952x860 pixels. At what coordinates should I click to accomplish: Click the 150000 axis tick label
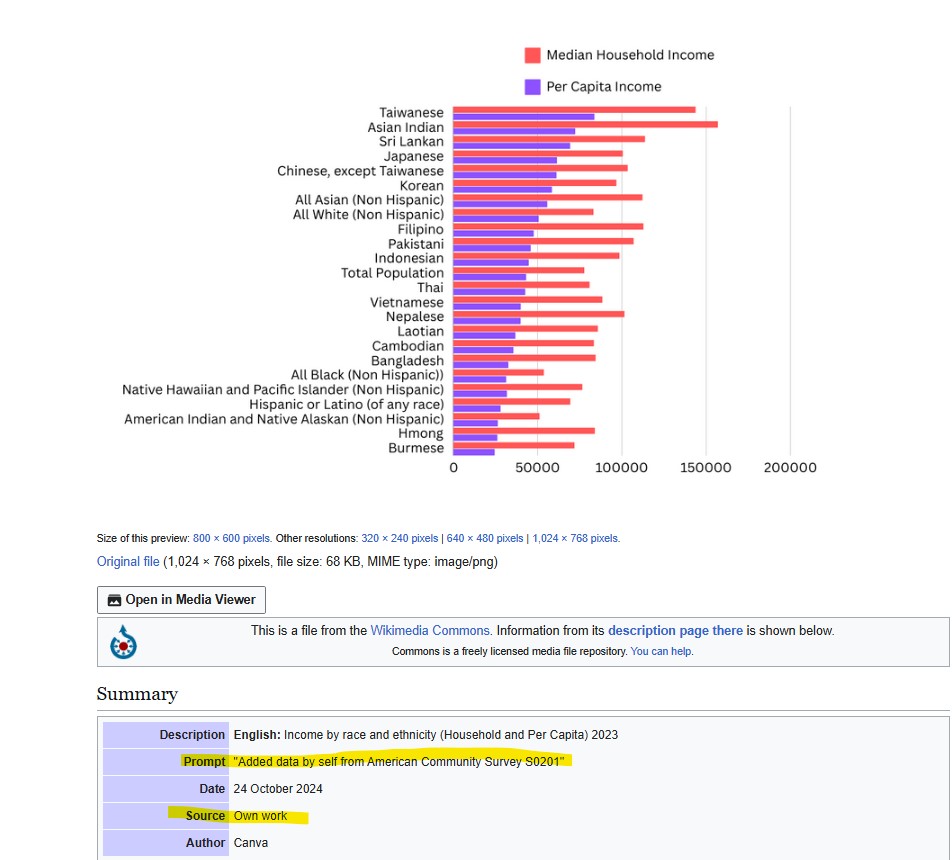[705, 468]
